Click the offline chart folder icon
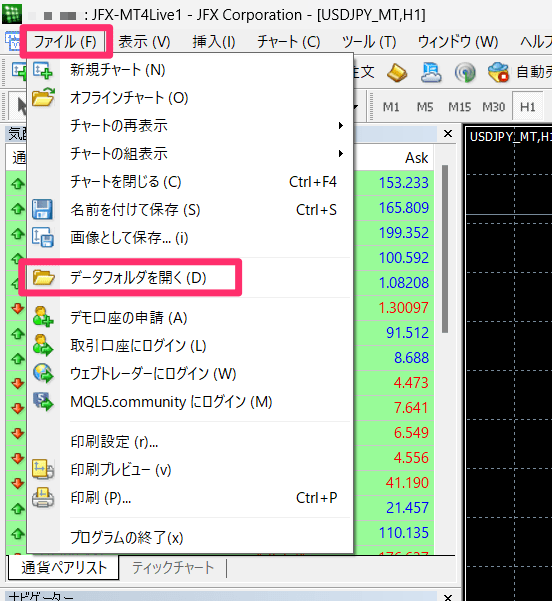The width and height of the screenshot is (552, 601). click(x=43, y=97)
